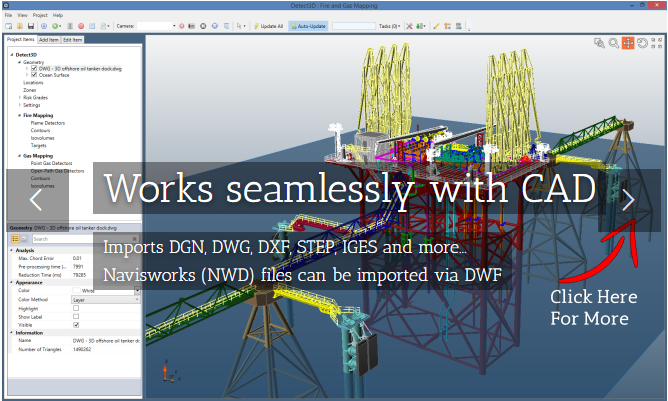Image resolution: width=668 pixels, height=401 pixels.
Task: Click the zoom window icon in viewport
Action: [599, 43]
